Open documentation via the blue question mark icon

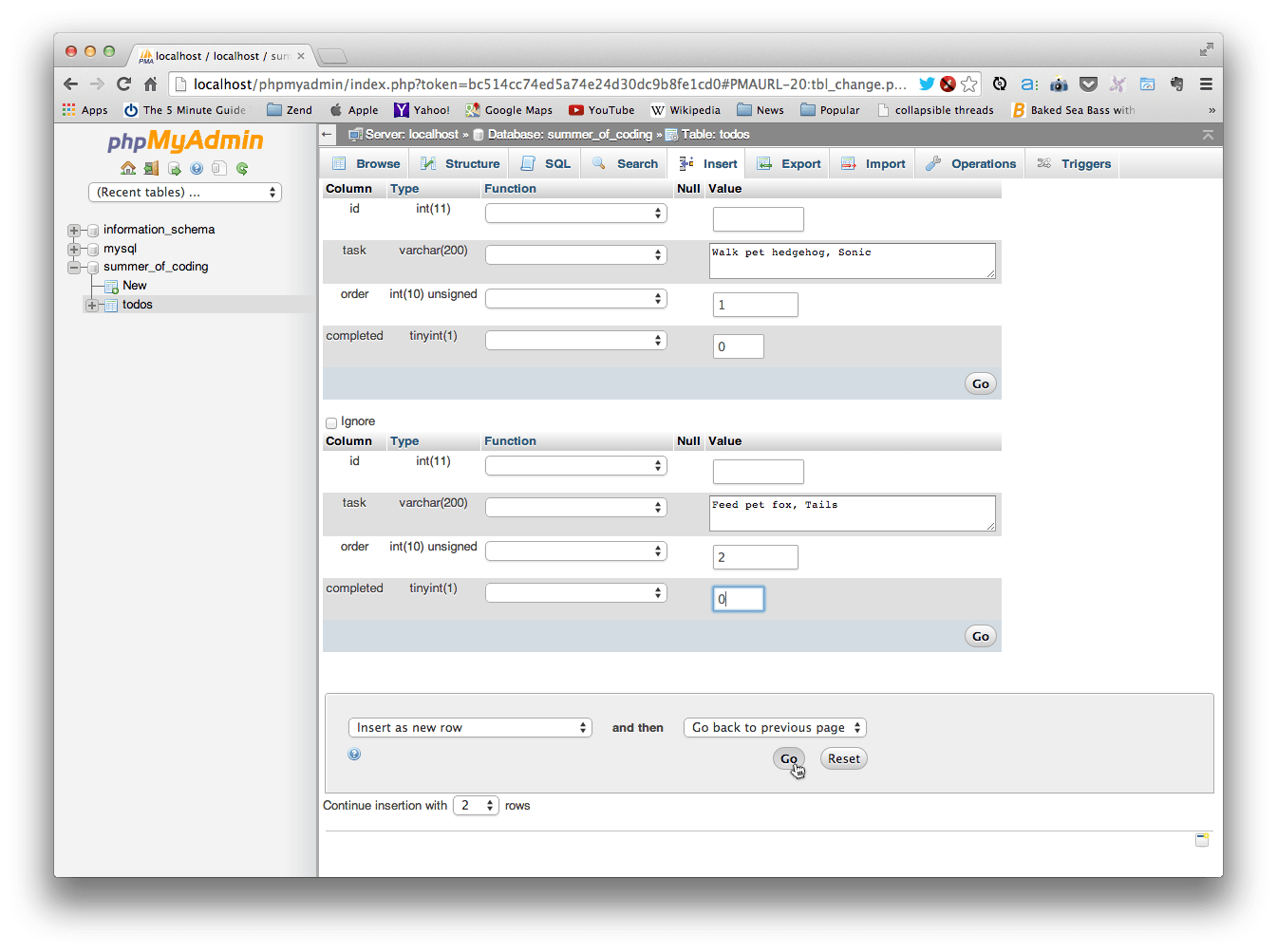[x=197, y=168]
